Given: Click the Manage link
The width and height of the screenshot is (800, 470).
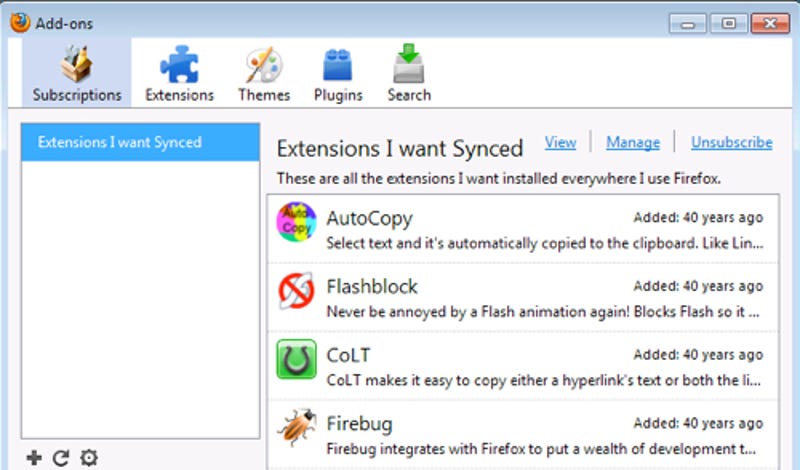Looking at the screenshot, I should (x=633, y=142).
